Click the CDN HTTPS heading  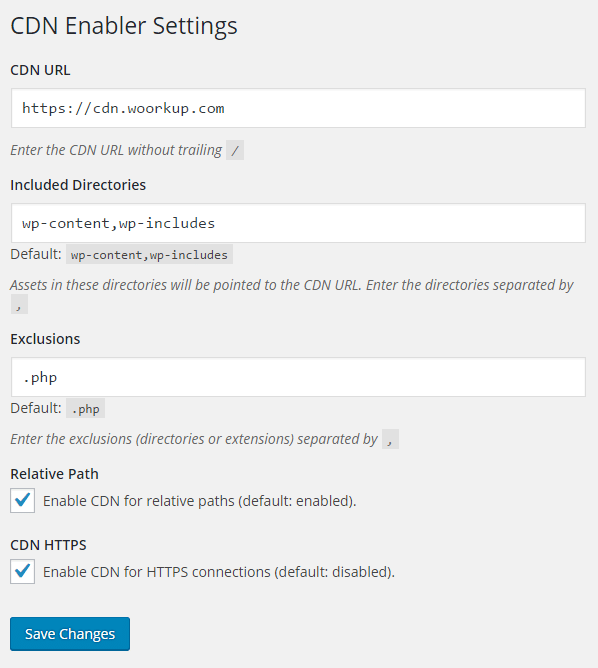point(48,545)
